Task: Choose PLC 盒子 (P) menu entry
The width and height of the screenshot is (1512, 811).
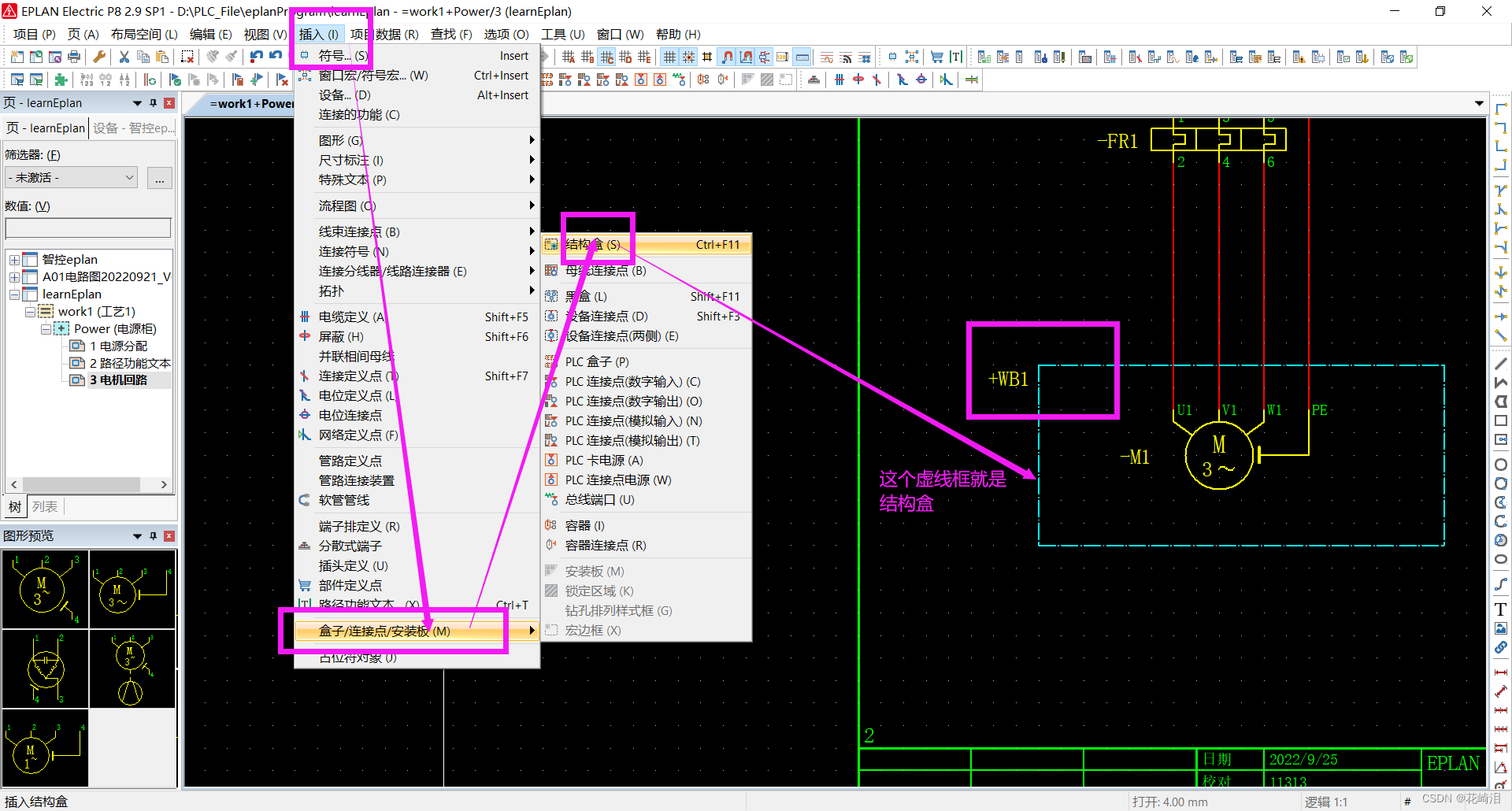Action: coord(647,362)
